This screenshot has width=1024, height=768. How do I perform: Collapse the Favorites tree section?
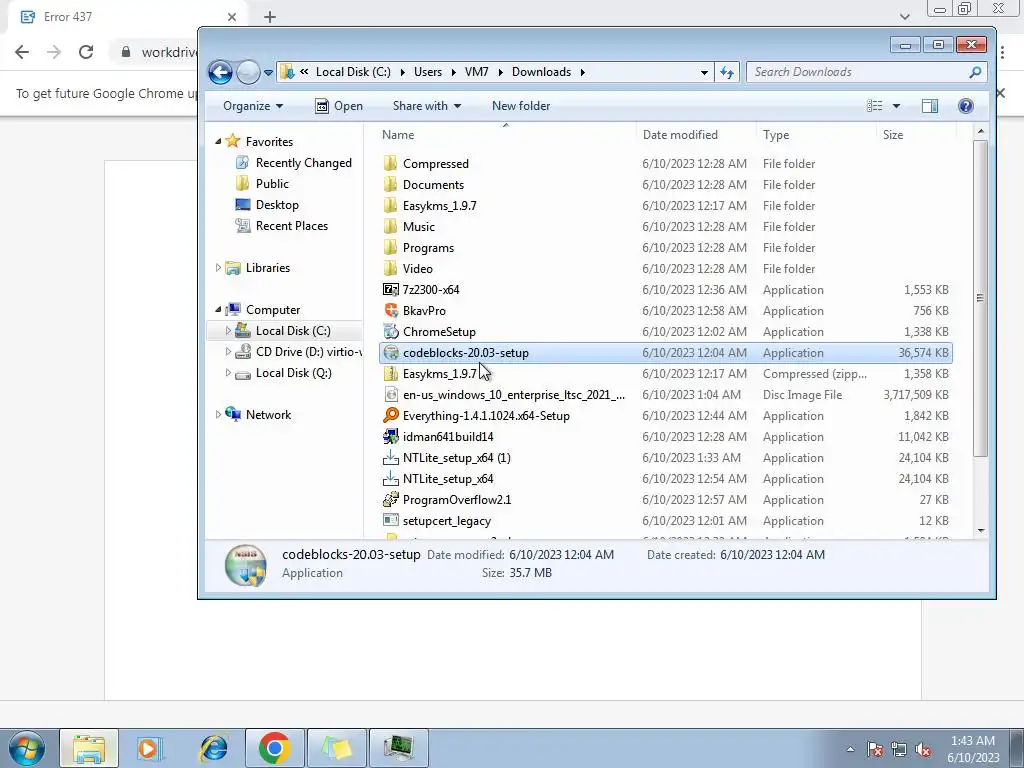tap(218, 141)
